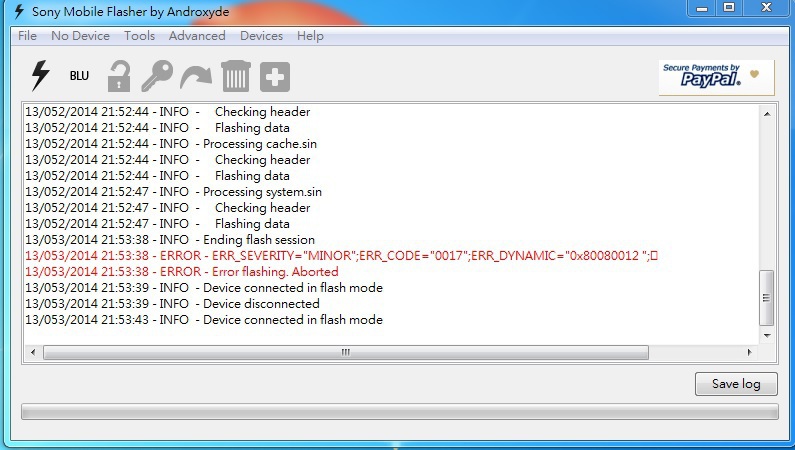The image size is (795, 450).
Task: Open the Advanced menu
Action: click(x=197, y=36)
